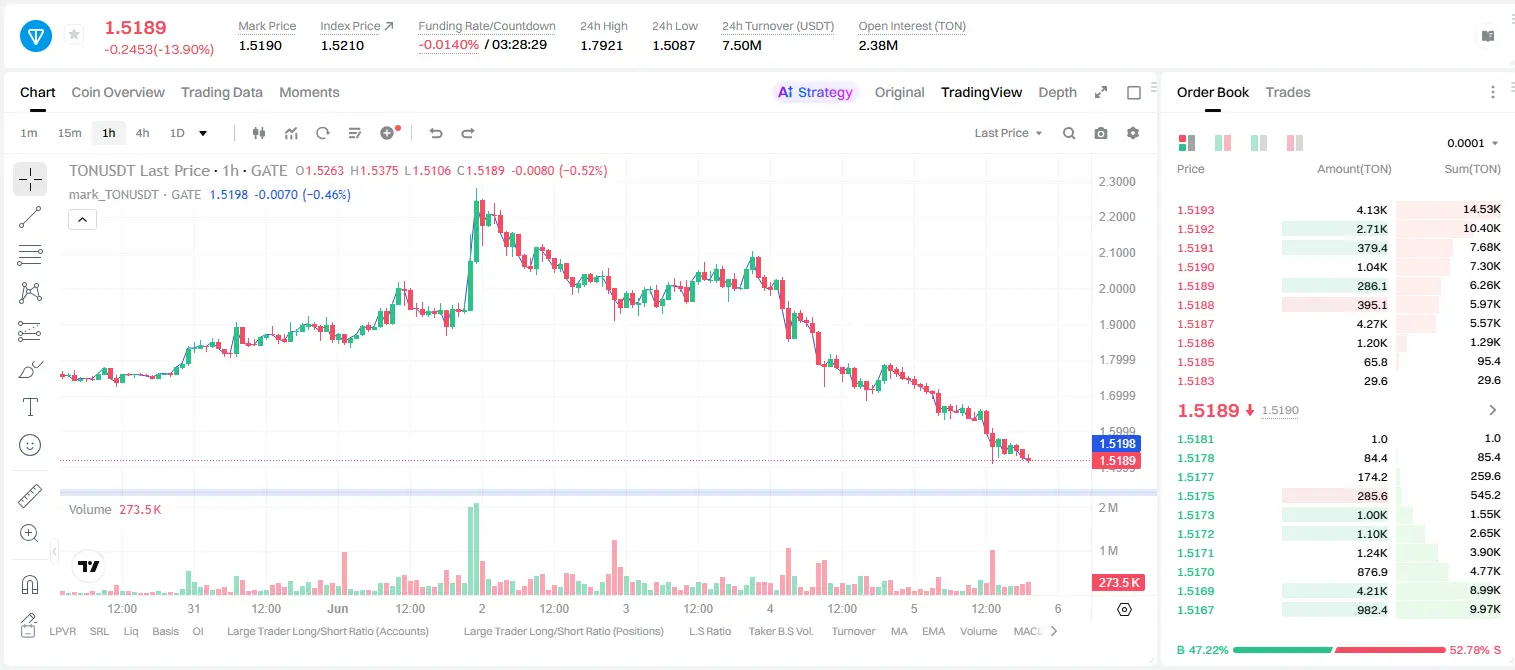Open the Coin Overview tab
This screenshot has height=670, width=1515.
click(x=118, y=92)
